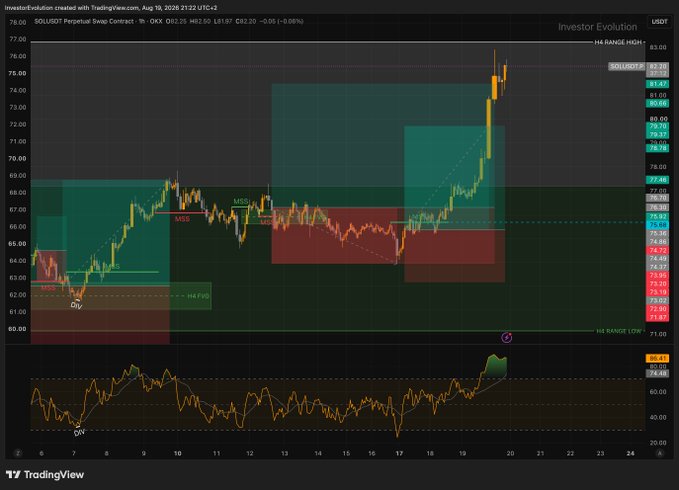Select the 1h interval in chart header
This screenshot has width=679, height=490.
click(x=142, y=21)
